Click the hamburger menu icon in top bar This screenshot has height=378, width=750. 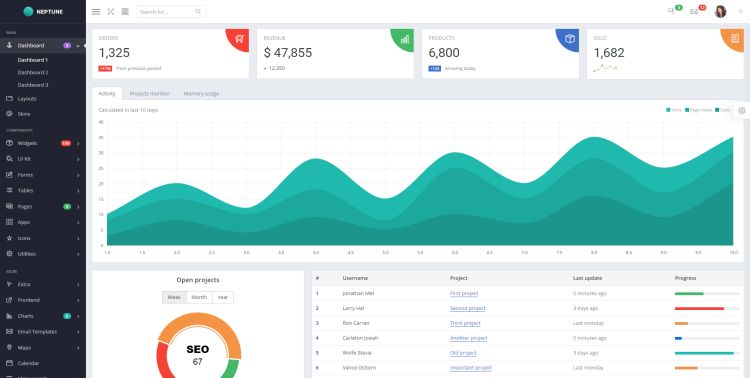tap(96, 11)
